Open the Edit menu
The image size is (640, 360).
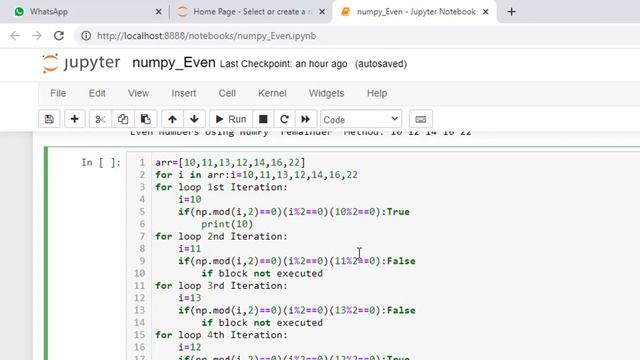[x=97, y=93]
